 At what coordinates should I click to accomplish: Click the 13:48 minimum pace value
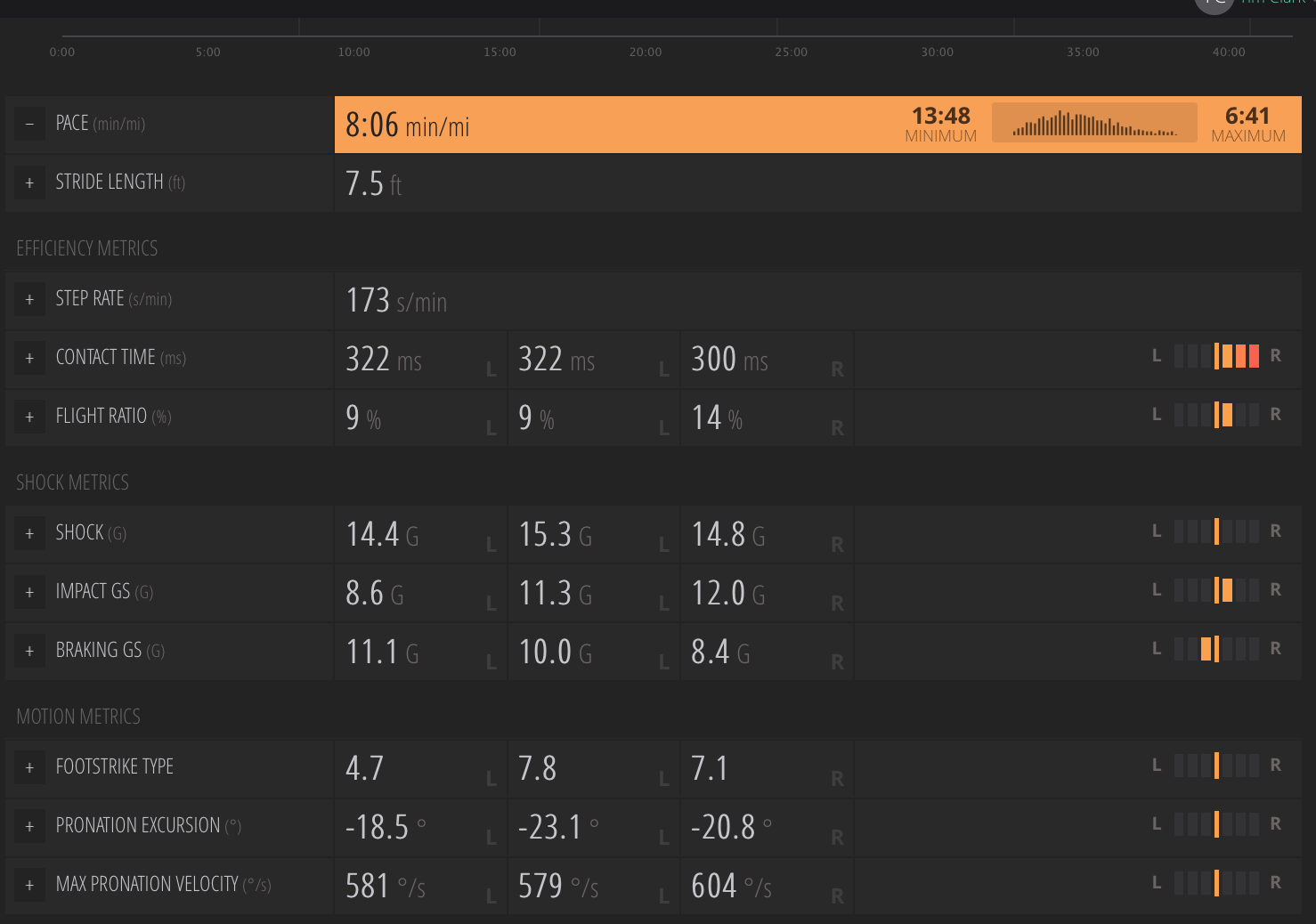pos(940,117)
